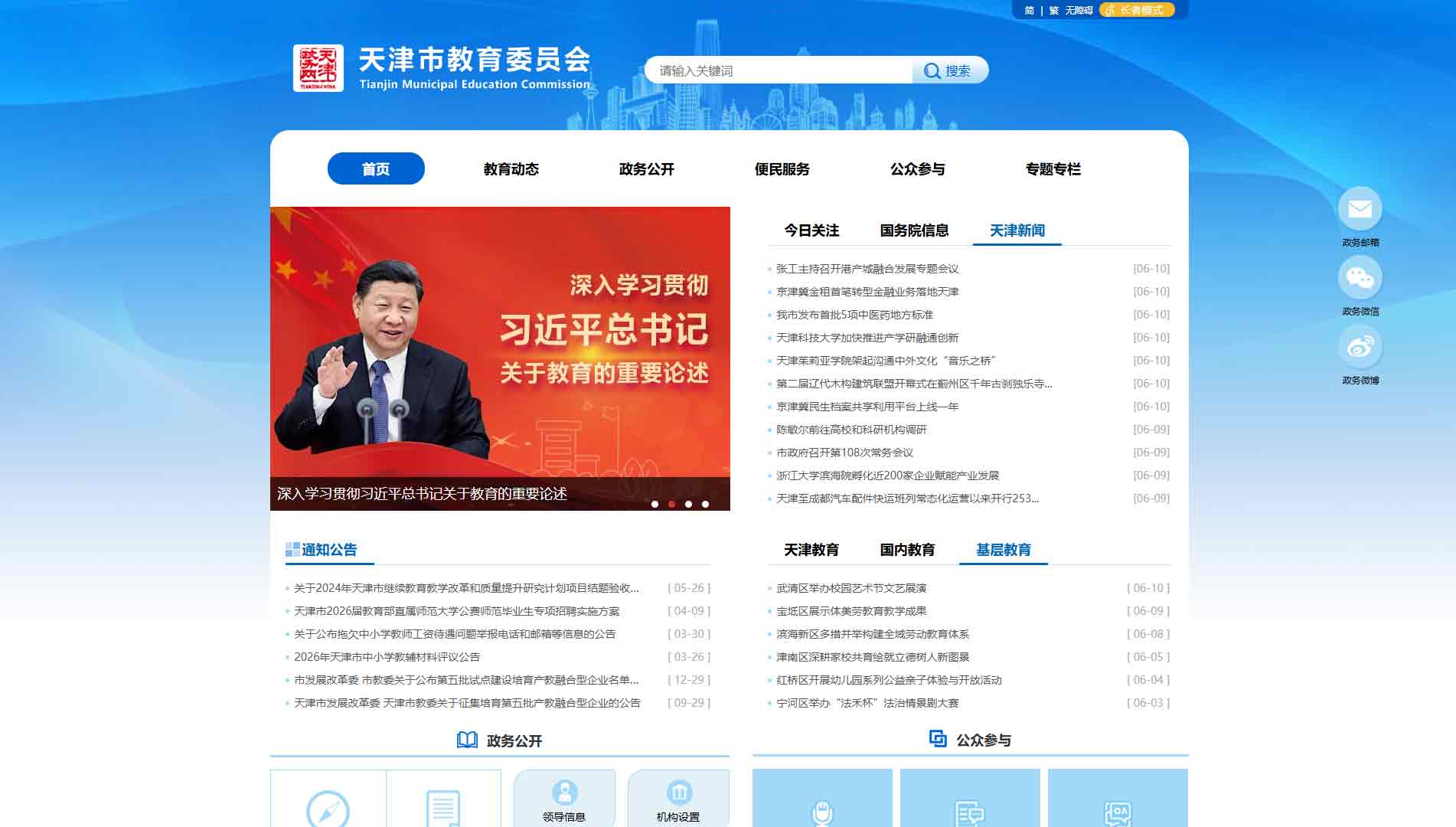Open article 滨海新区多措并举构建全域劳动教育体系
The image size is (1456, 827).
coord(873,634)
